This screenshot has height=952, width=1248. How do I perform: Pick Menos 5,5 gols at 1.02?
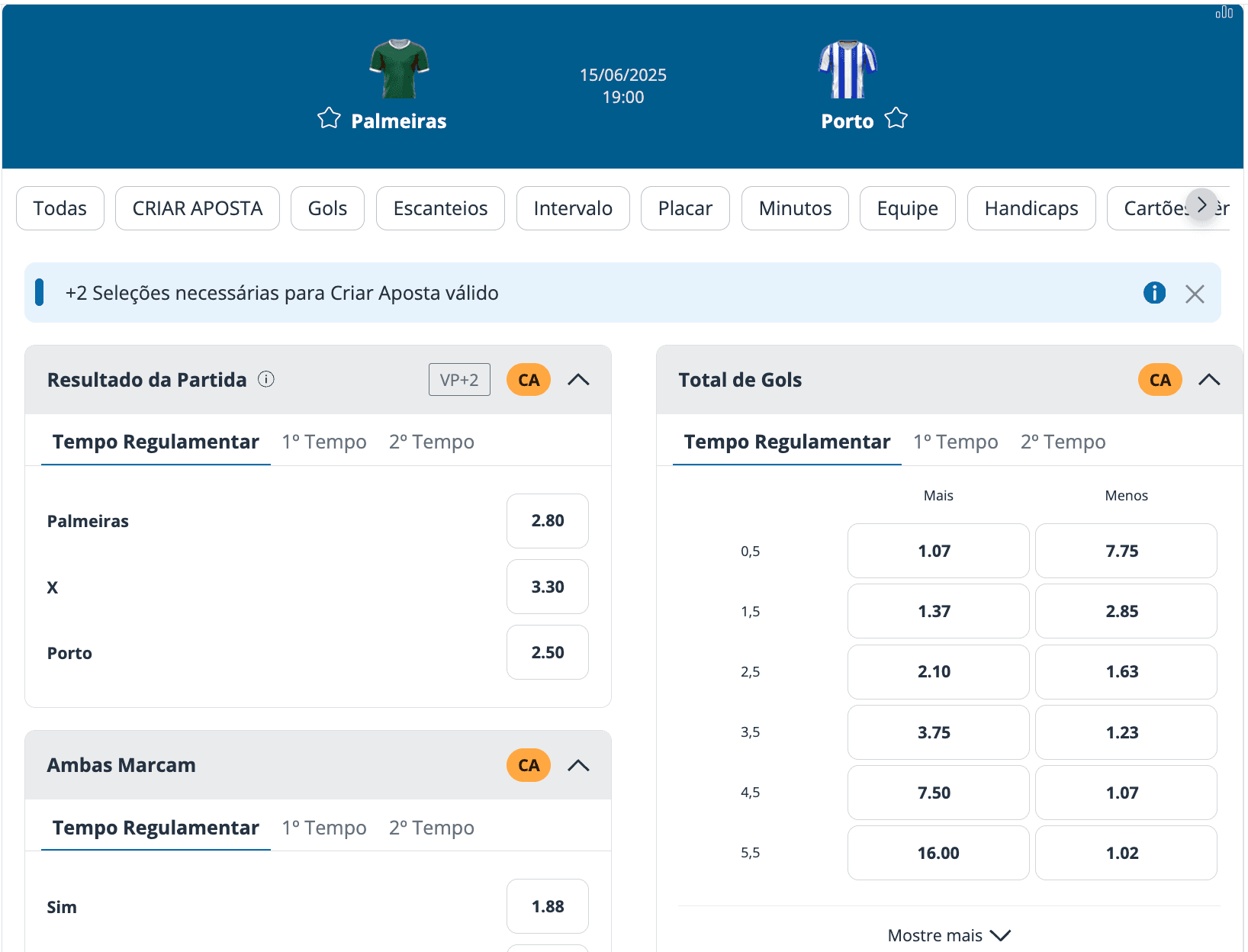(x=1126, y=853)
